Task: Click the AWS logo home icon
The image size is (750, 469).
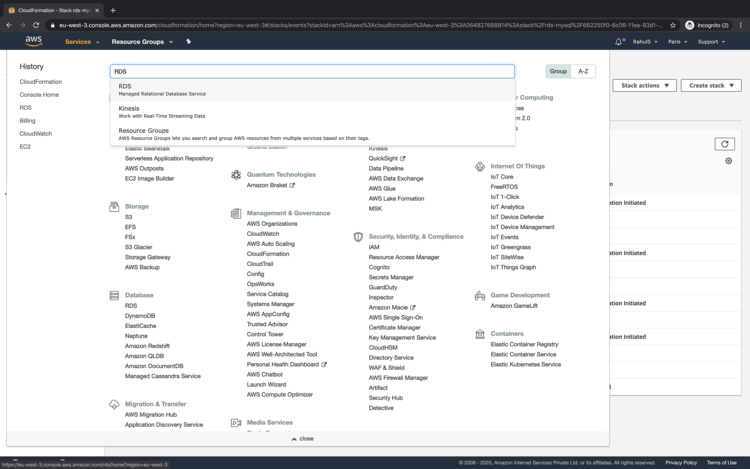Action: [x=33, y=42]
